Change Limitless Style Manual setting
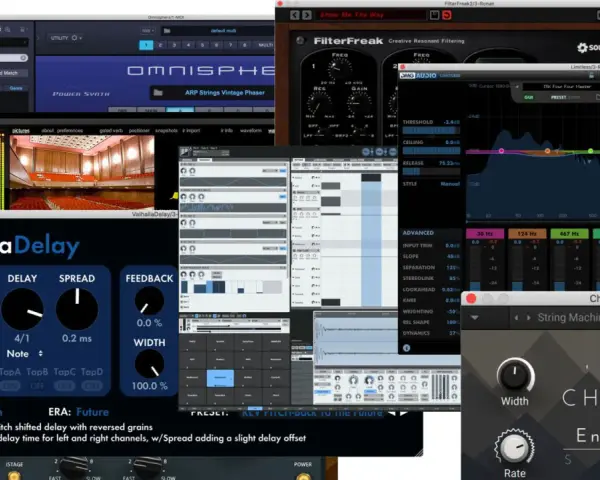Viewport: 600px width, 480px height. [x=450, y=184]
